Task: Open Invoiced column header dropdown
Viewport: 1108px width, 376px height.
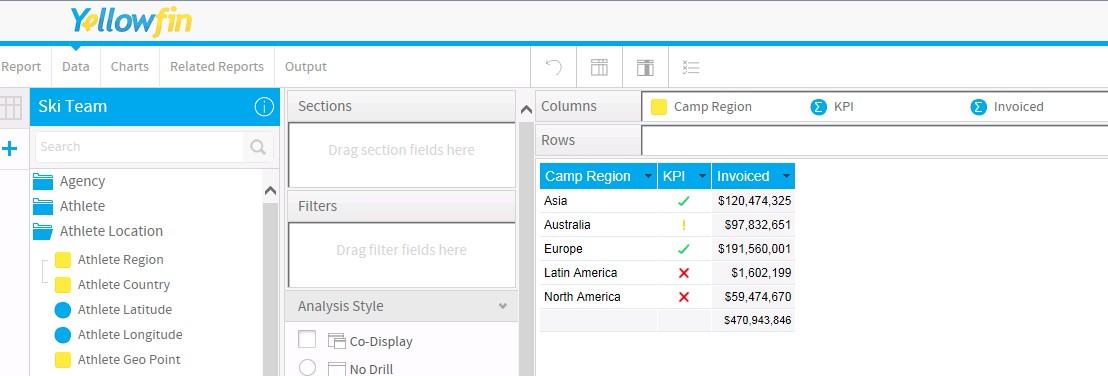Action: click(x=785, y=176)
